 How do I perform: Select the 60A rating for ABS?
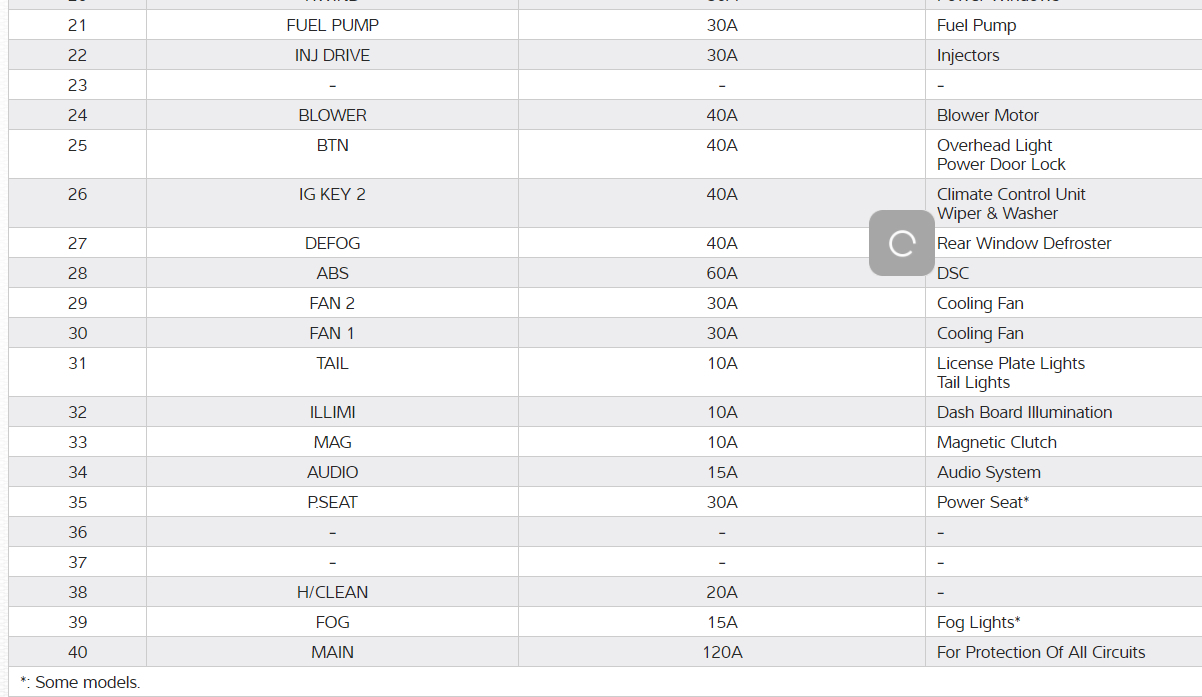(x=722, y=273)
